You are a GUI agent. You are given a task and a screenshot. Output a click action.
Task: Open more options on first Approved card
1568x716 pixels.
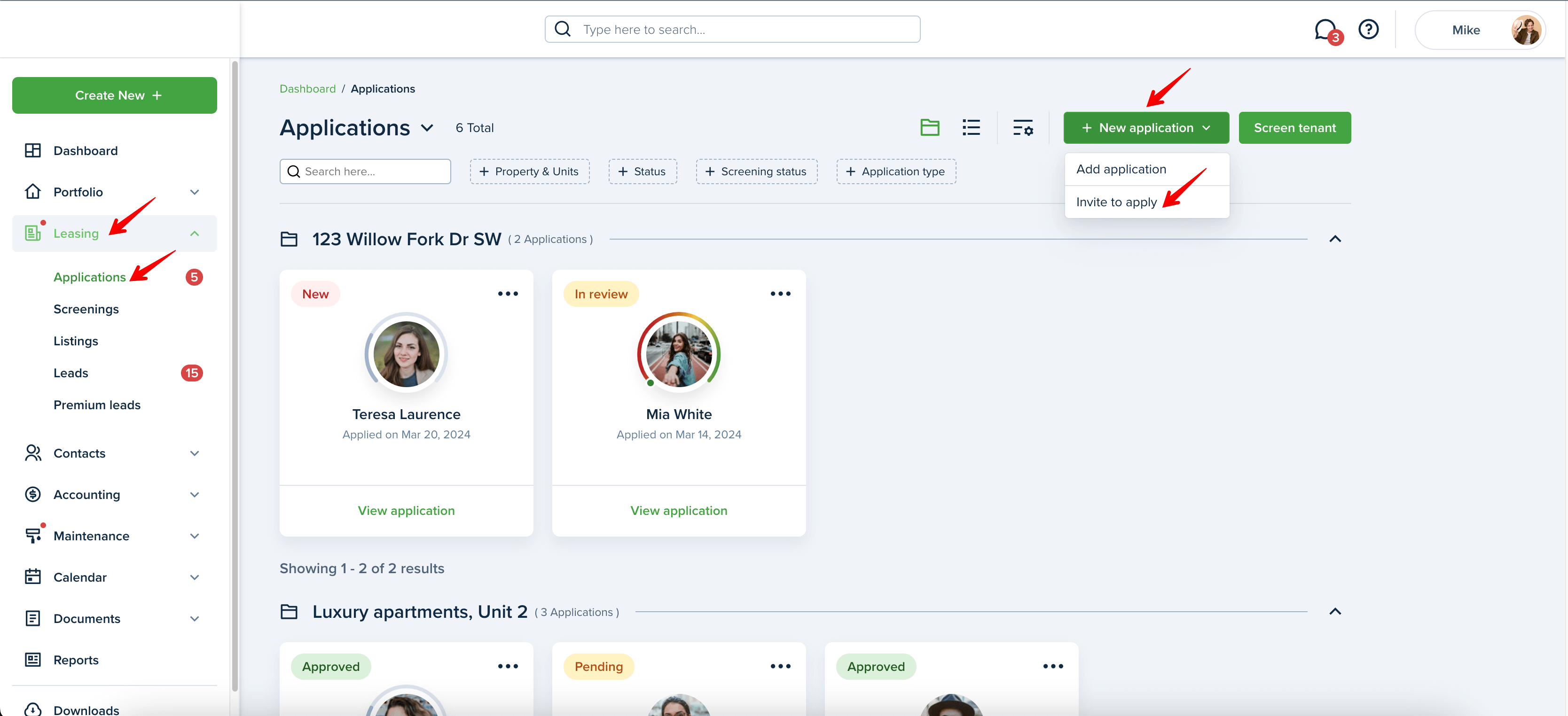pos(508,666)
